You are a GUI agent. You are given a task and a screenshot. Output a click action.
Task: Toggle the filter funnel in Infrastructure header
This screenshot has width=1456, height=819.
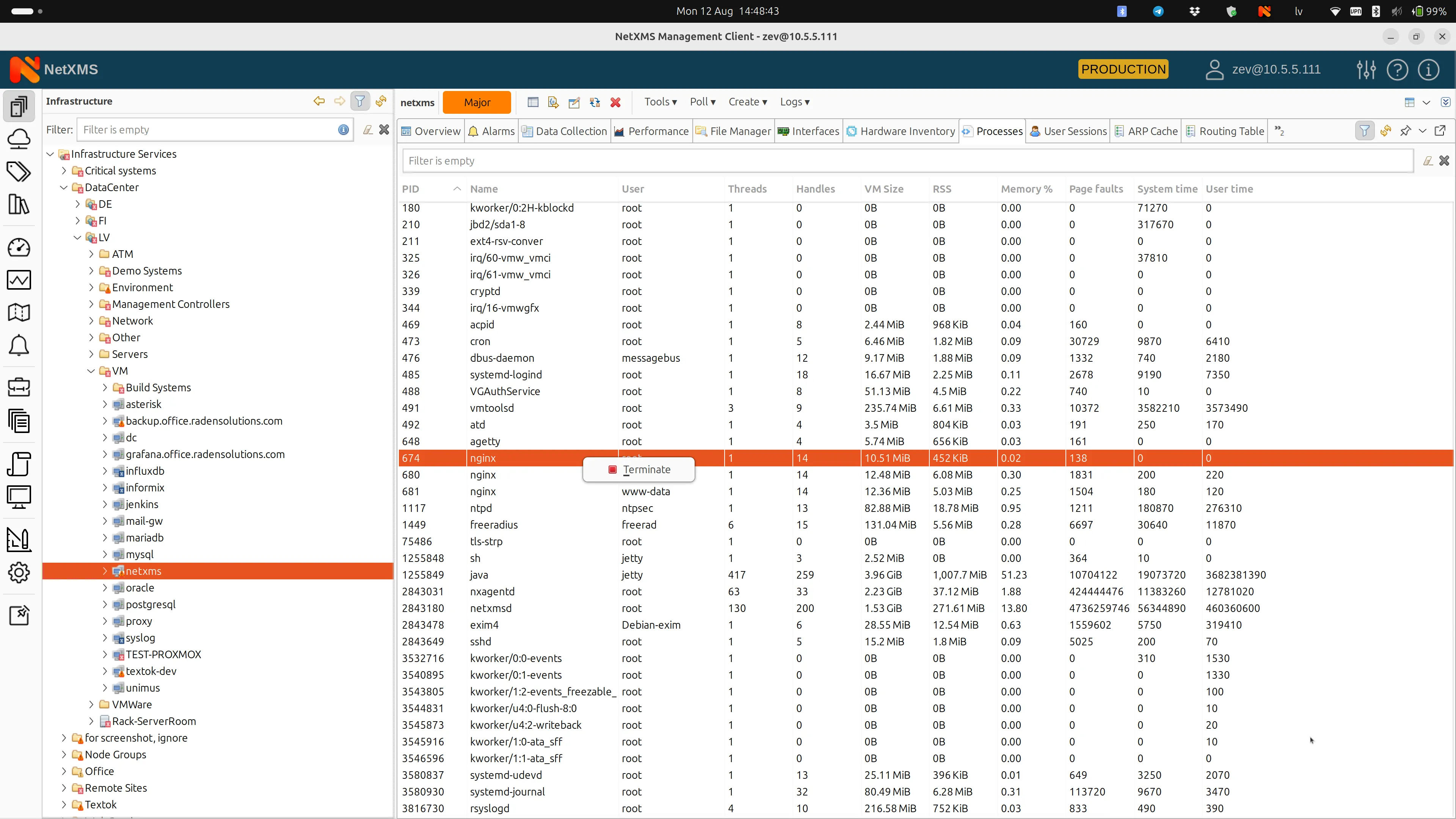coord(360,100)
